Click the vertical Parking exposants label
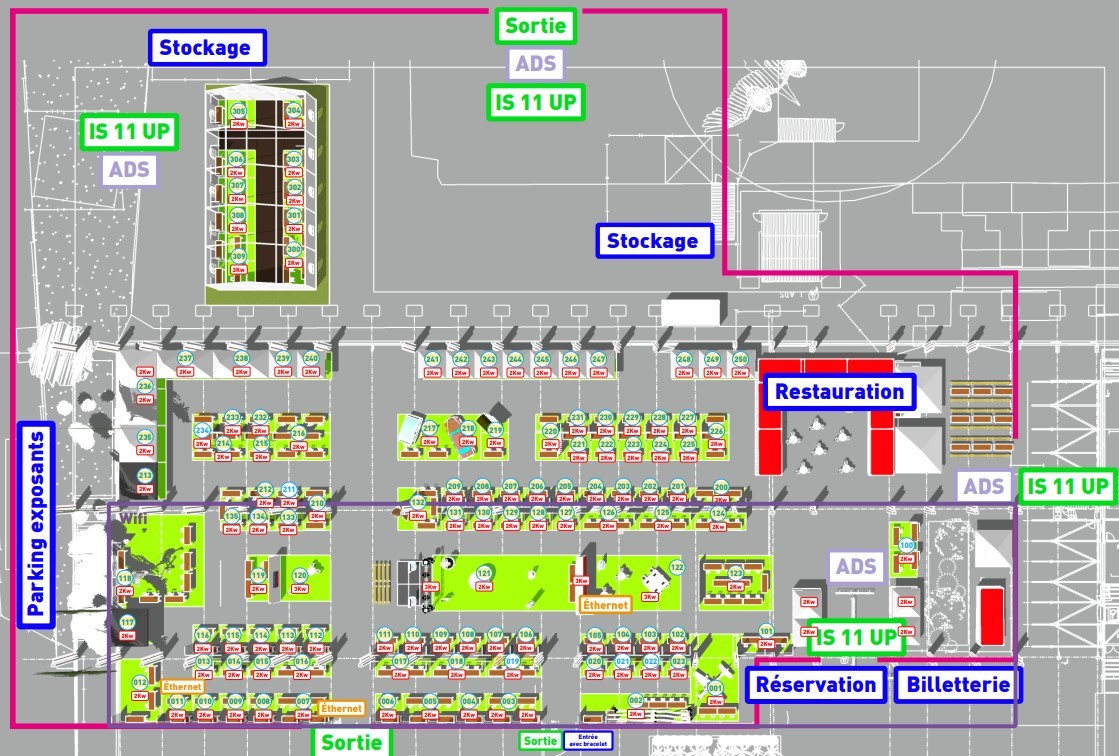This screenshot has height=756, width=1119. 36,524
